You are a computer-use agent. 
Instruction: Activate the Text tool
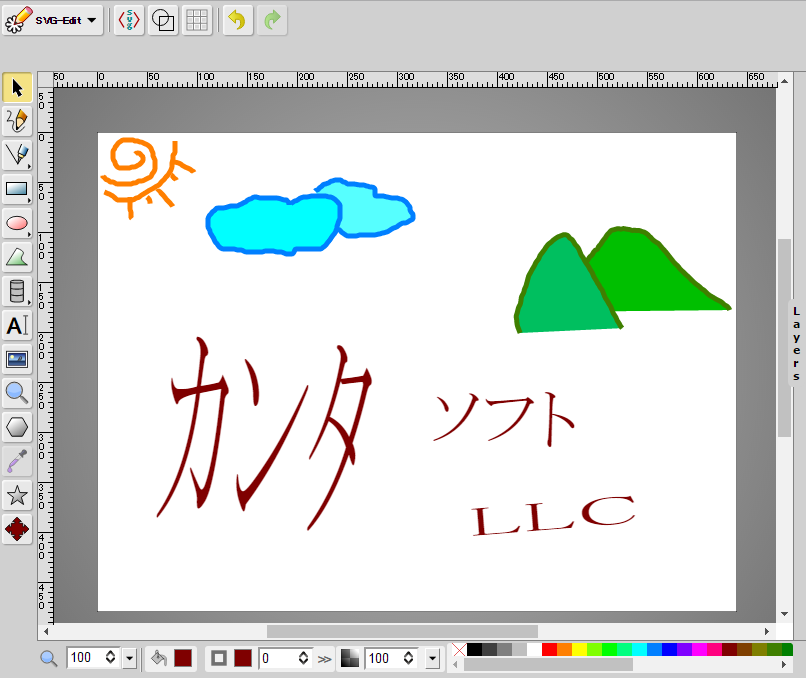[17, 325]
